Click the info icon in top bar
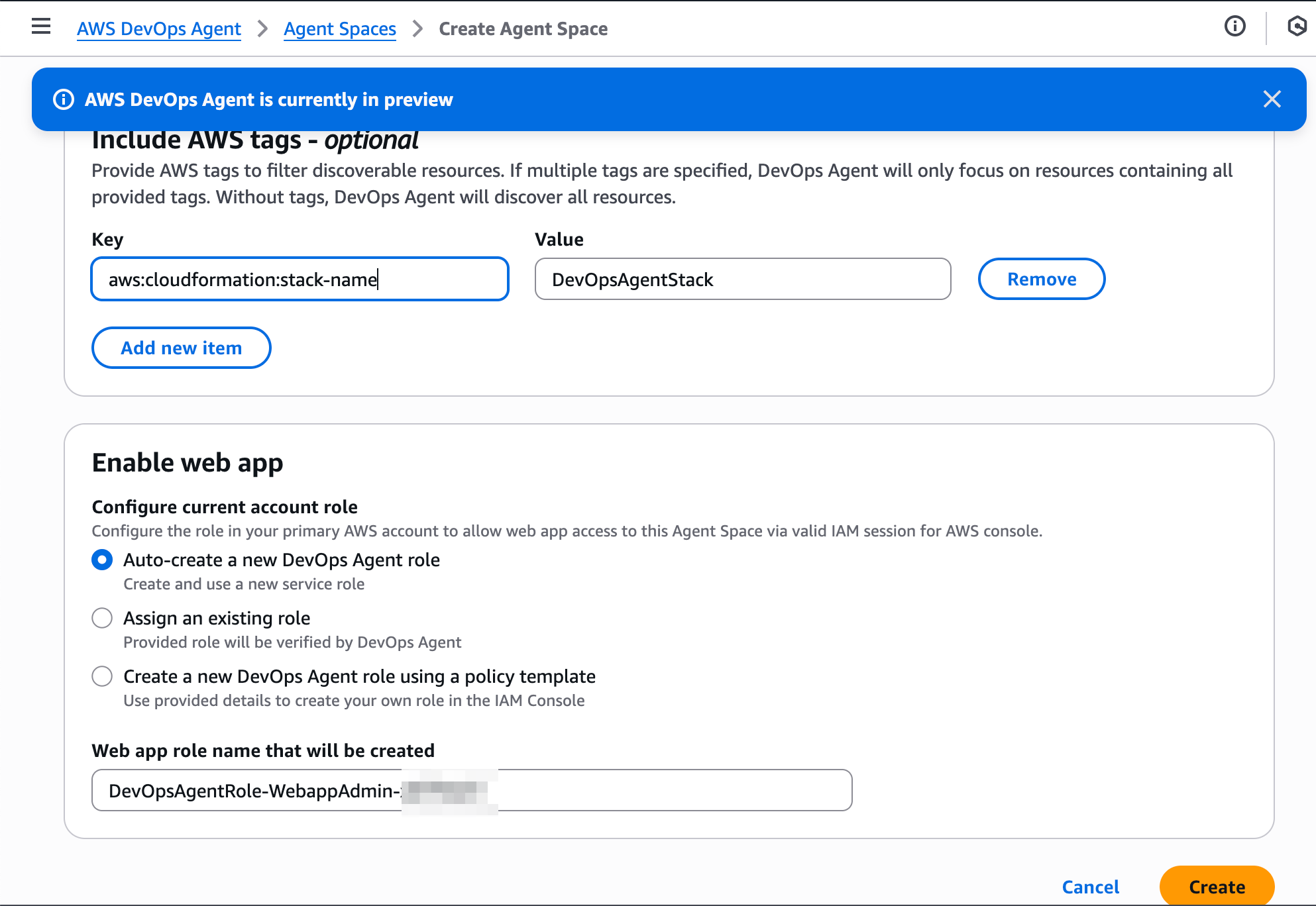The image size is (1316, 906). [x=1234, y=26]
